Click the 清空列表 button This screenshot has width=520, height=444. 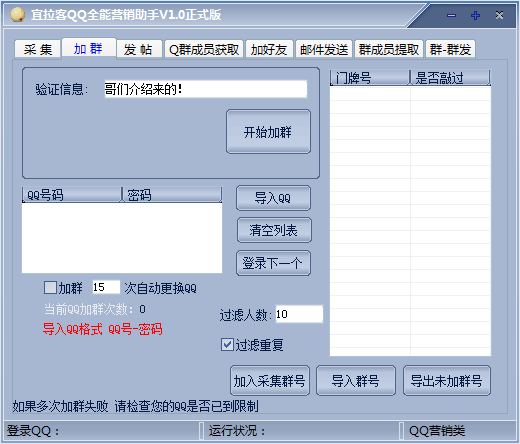pos(274,230)
